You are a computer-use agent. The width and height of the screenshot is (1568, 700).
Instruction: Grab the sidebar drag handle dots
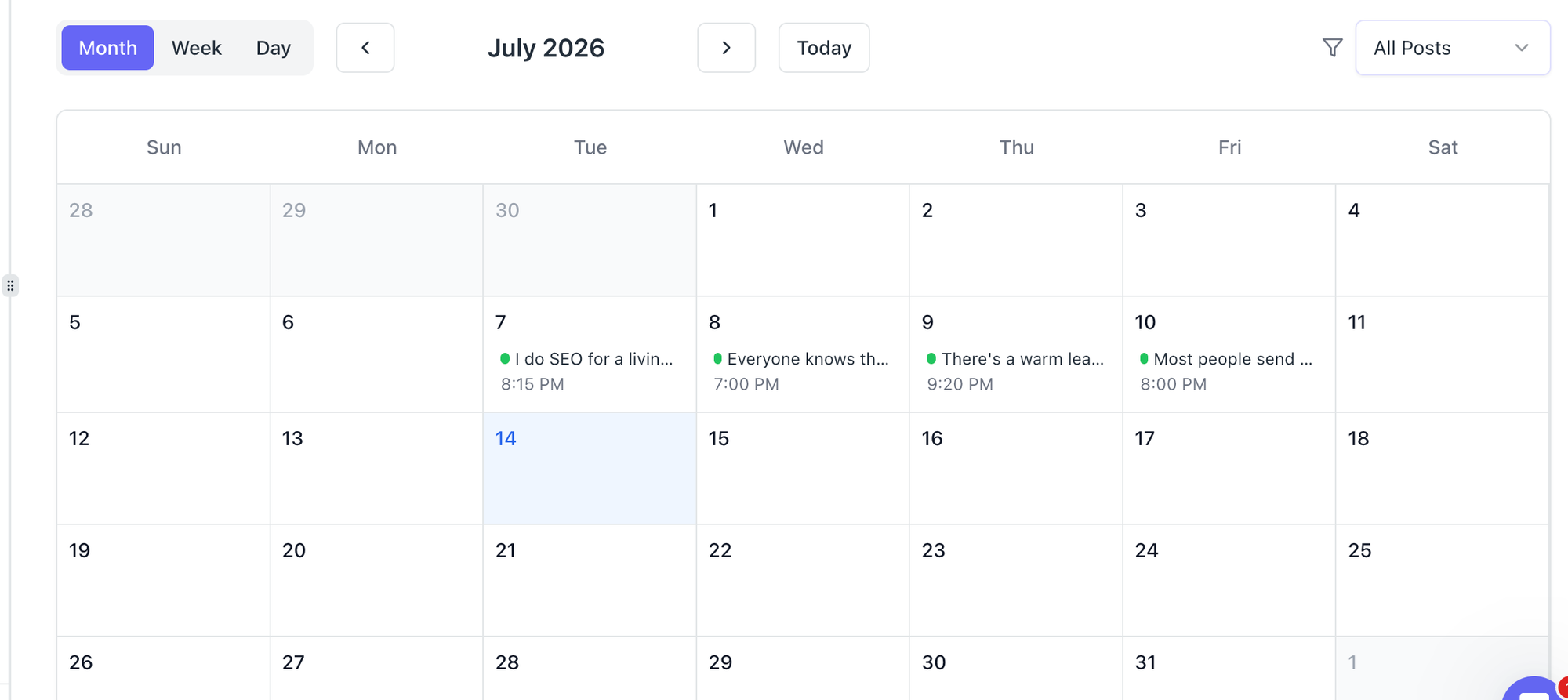click(10, 285)
